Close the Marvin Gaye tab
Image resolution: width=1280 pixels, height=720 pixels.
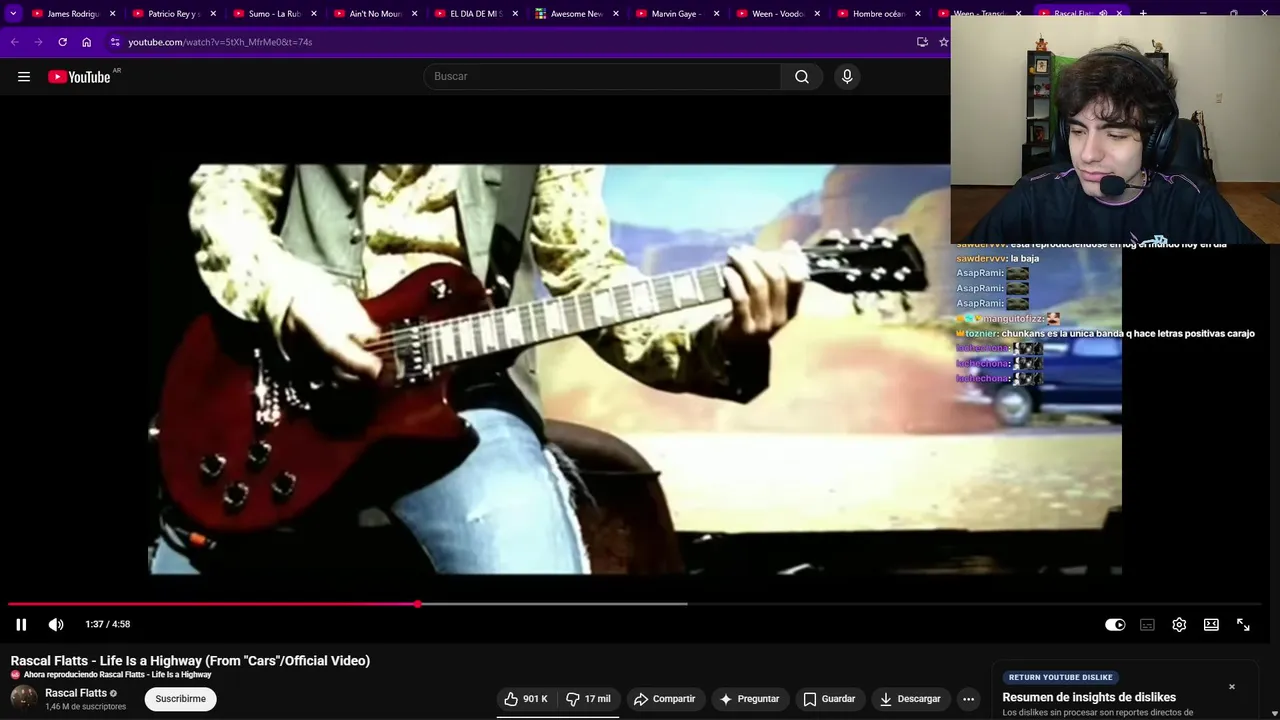pyautogui.click(x=716, y=14)
